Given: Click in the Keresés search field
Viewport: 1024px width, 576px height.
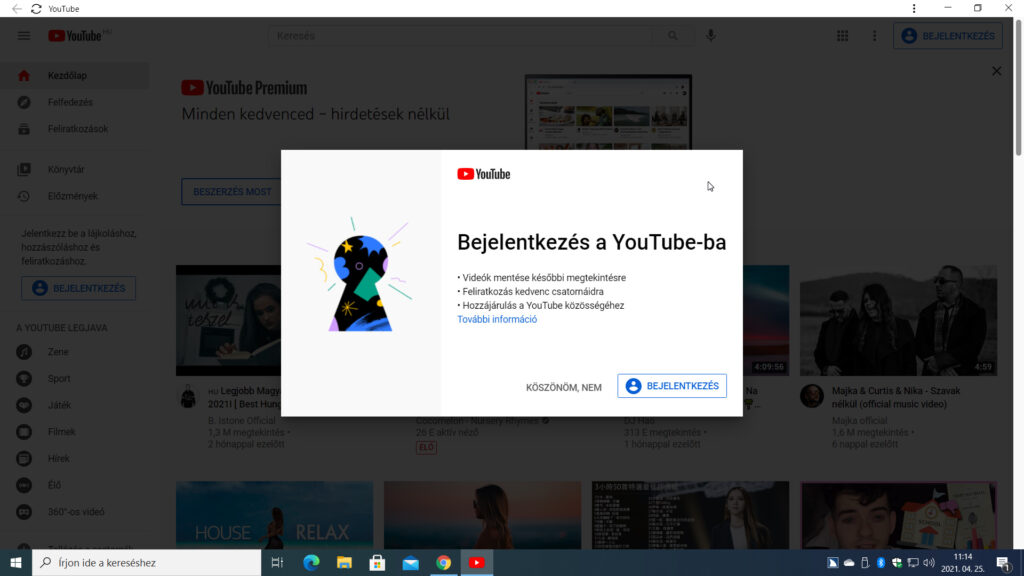Looking at the screenshot, I should [x=460, y=36].
